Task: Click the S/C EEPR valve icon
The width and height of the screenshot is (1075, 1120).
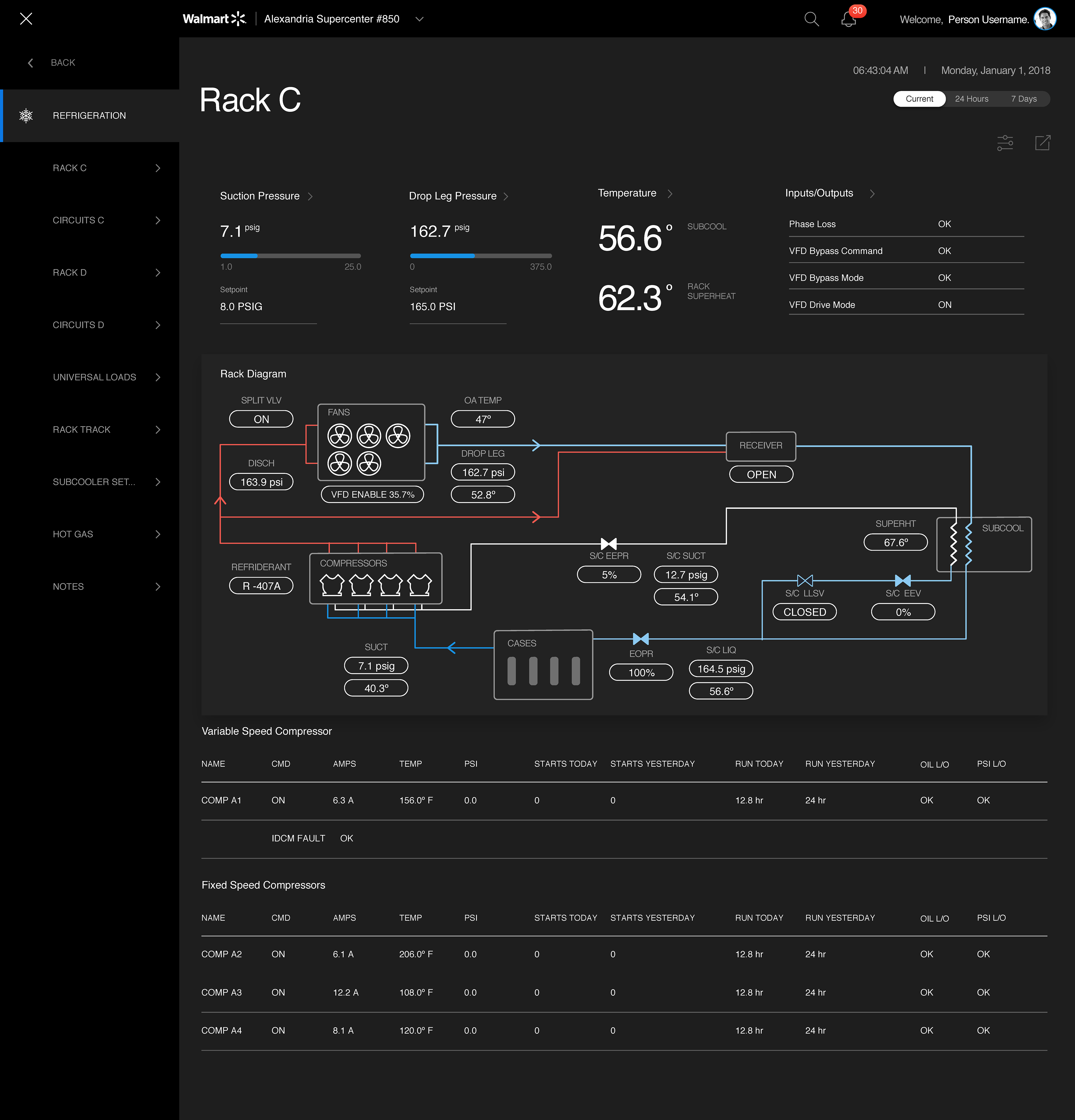Action: pyautogui.click(x=608, y=543)
